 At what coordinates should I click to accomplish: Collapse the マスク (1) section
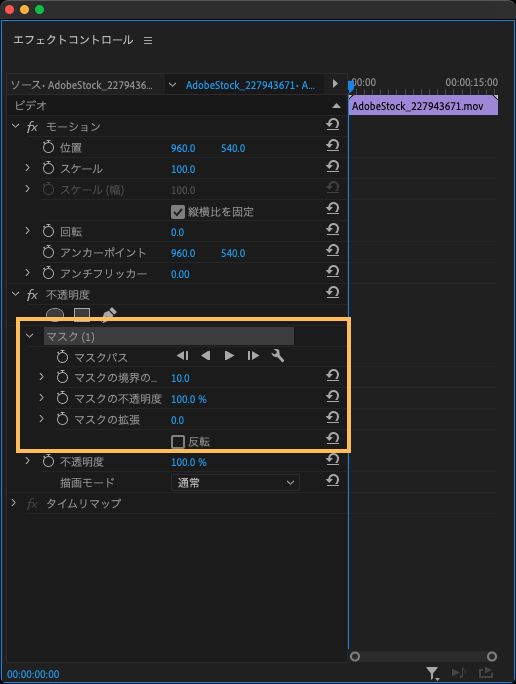[30, 336]
